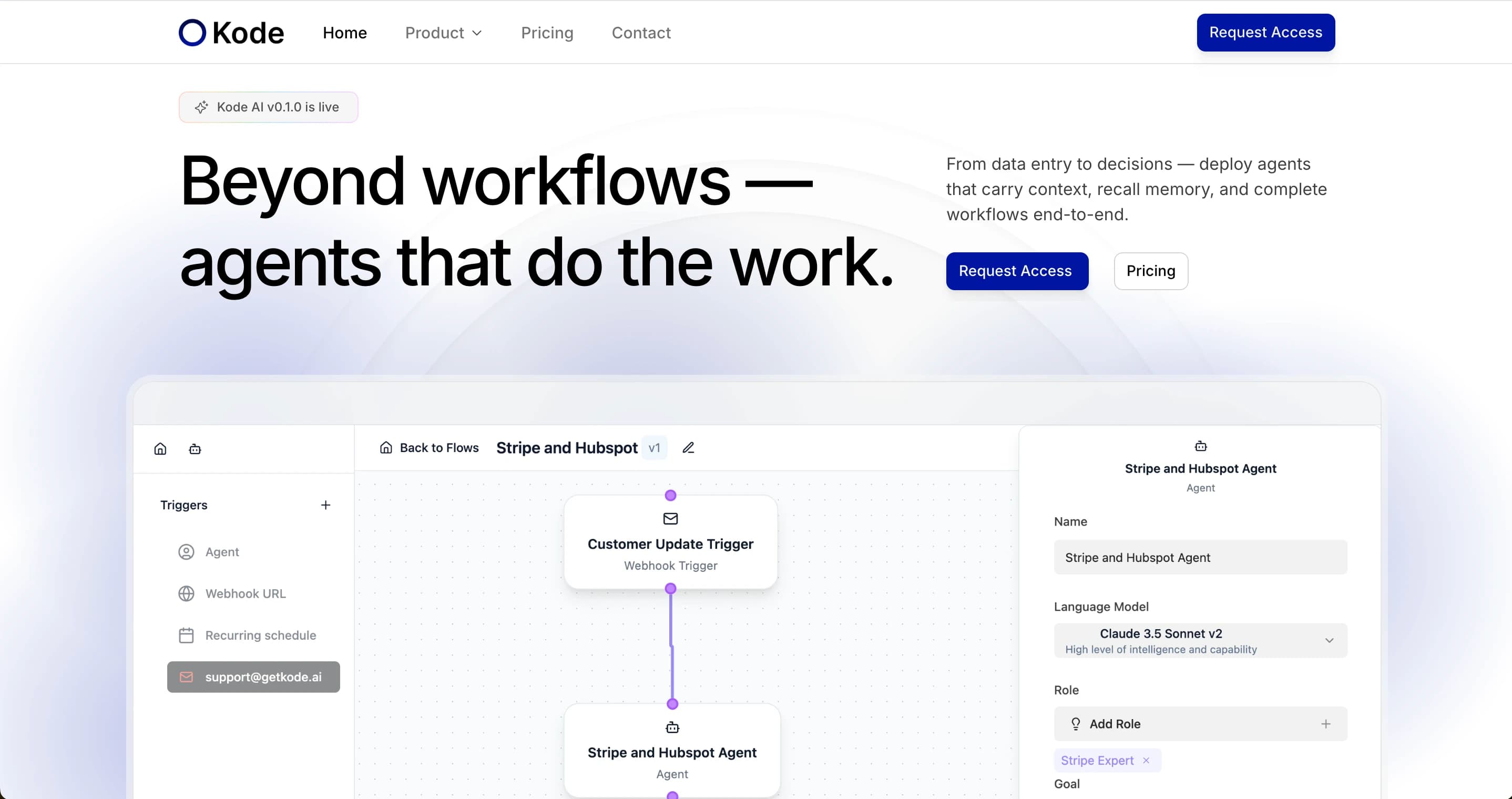Click the pencil edit icon beside v1

(688, 448)
